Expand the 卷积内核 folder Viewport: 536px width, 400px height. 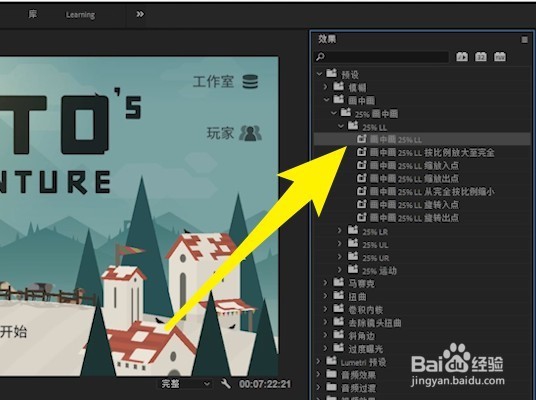click(325, 309)
